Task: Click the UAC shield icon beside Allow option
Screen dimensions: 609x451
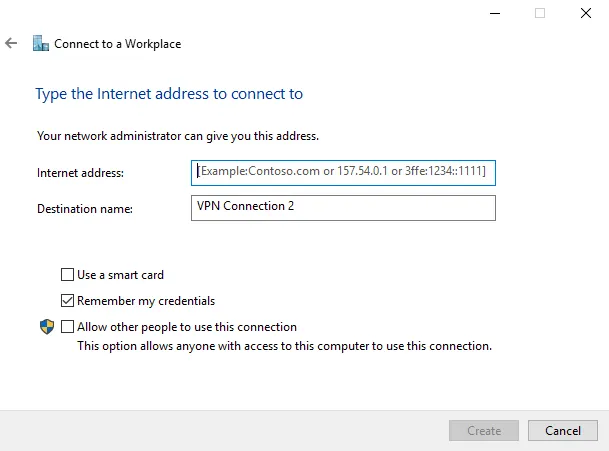Action: pos(46,327)
